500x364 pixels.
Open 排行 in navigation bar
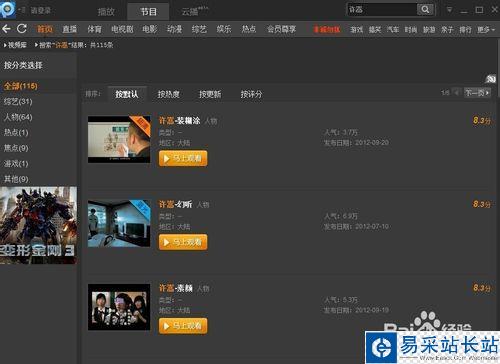(x=465, y=30)
